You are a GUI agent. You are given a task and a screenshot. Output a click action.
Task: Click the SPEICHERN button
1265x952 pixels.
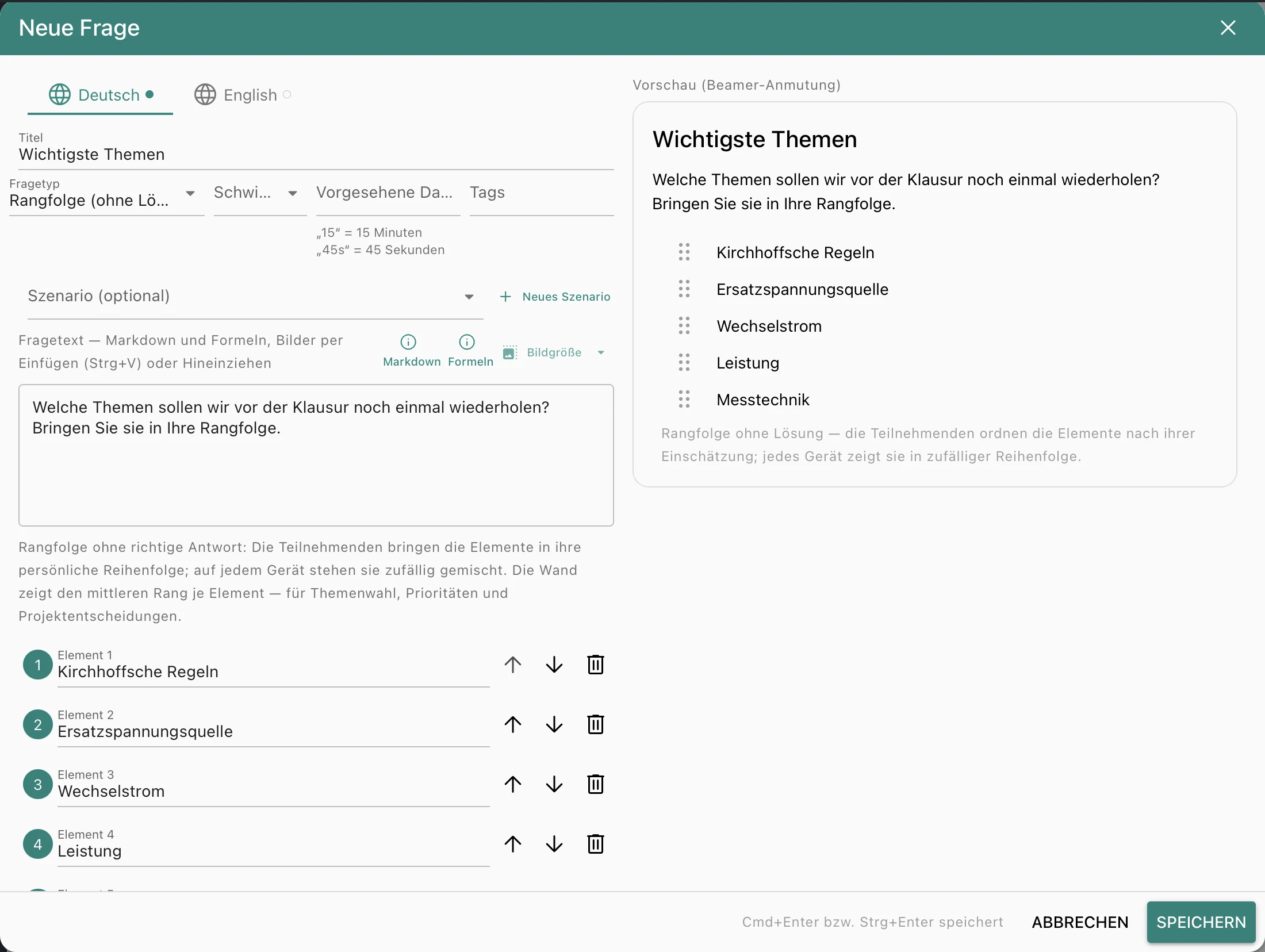click(1201, 922)
